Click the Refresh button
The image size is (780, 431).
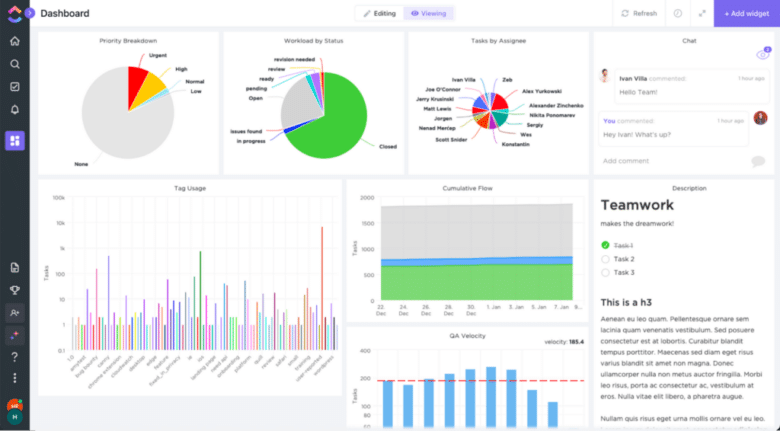(639, 13)
